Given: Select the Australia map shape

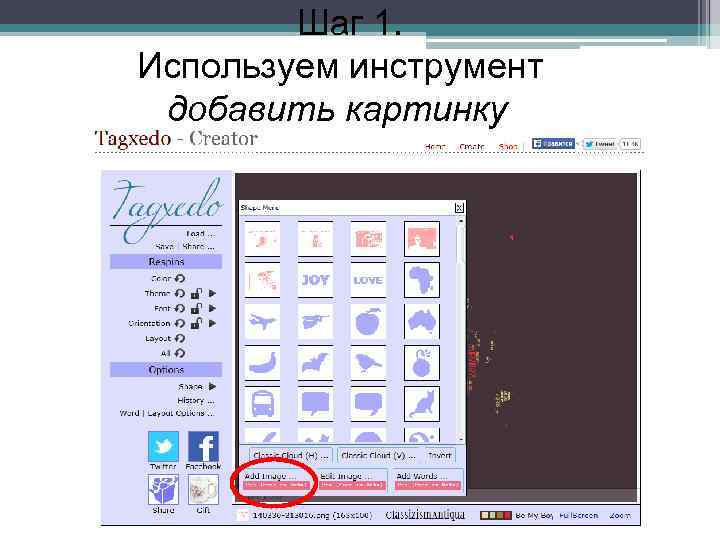Looking at the screenshot, I should pyautogui.click(x=422, y=321).
